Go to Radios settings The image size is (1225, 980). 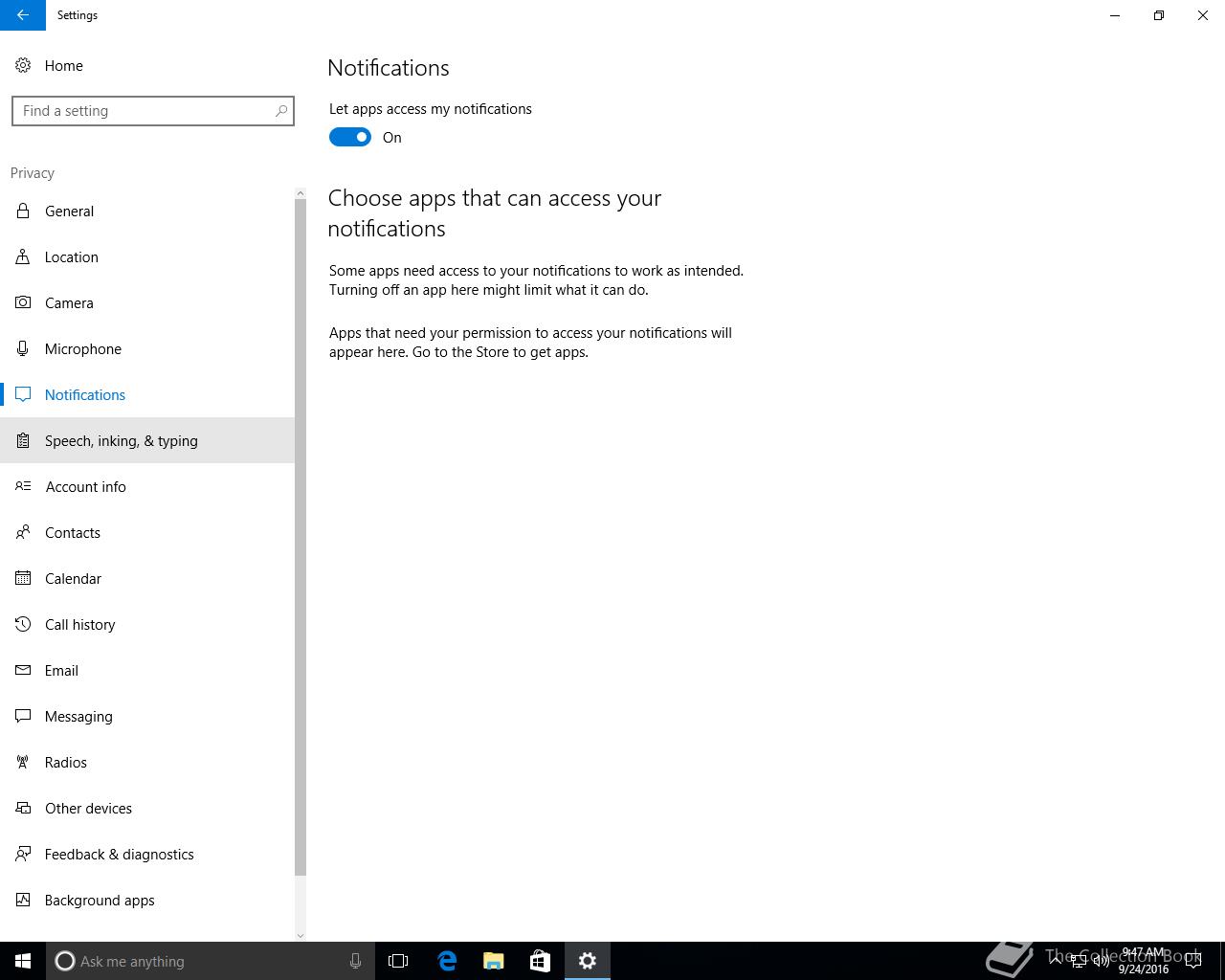point(147,762)
